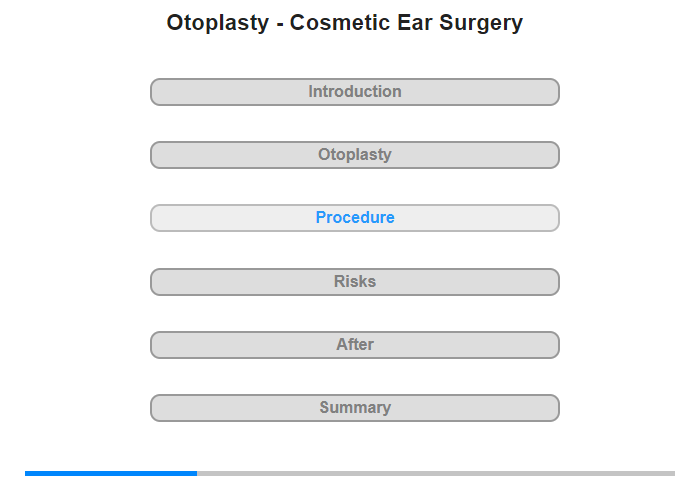Screen dimensions: 700x480
Task: Click the Otoplasty label in the menu
Action: click(x=355, y=155)
